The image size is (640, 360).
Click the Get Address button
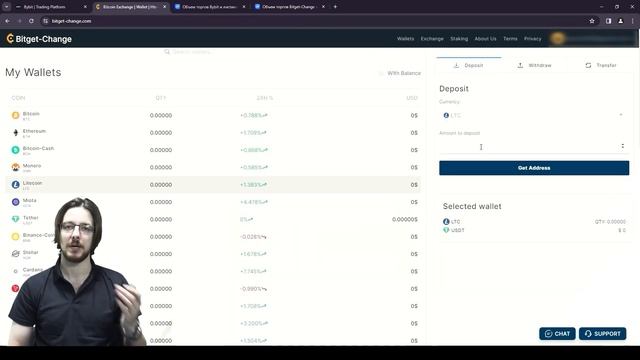pos(534,168)
